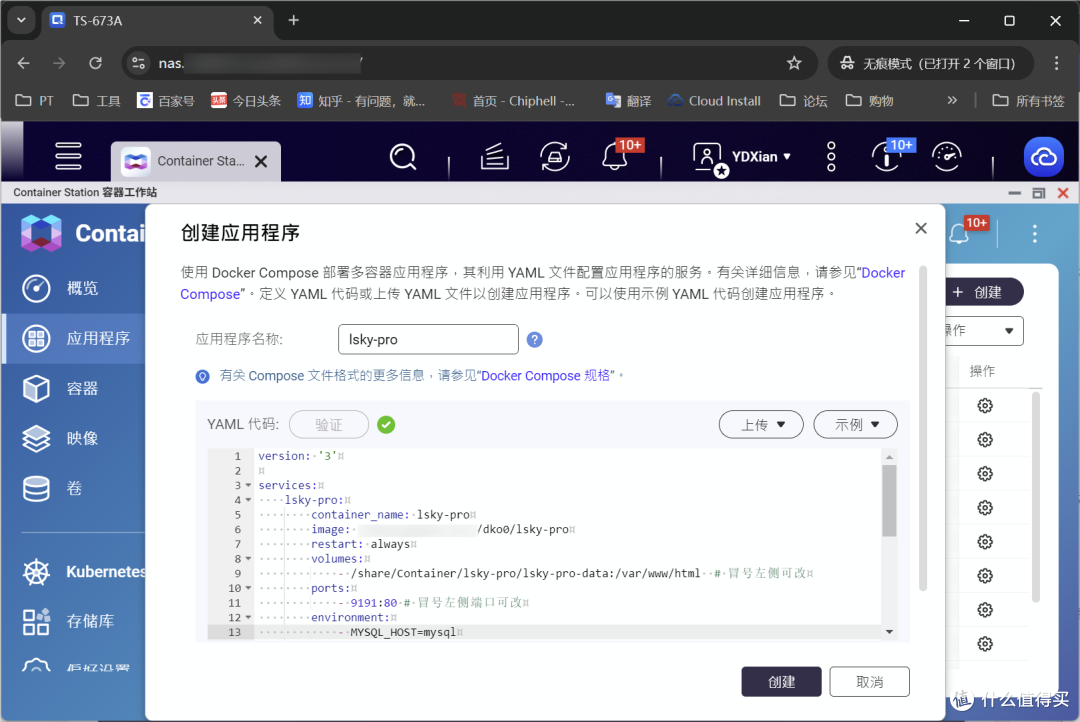Click the Container Station bell notifications icon
This screenshot has height=722, width=1080.
tap(959, 234)
